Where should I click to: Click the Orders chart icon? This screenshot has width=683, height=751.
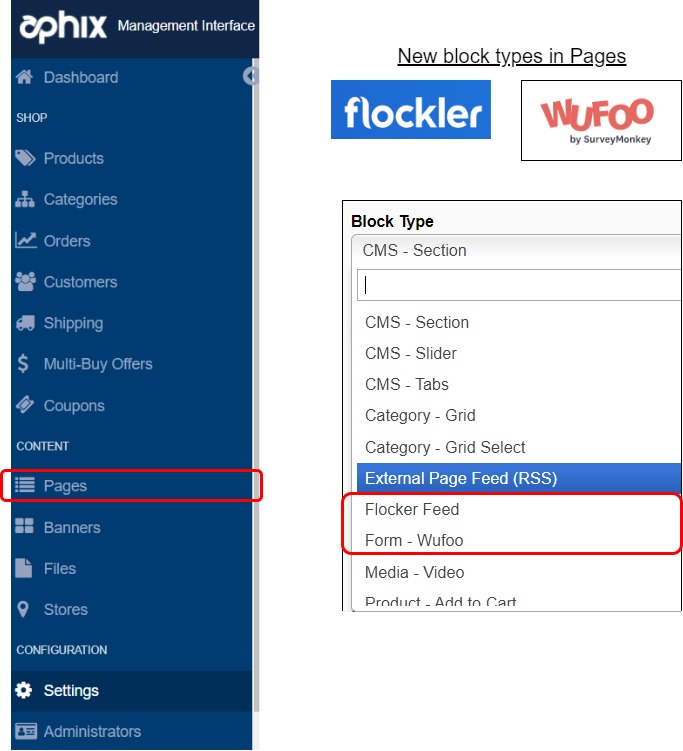click(x=25, y=240)
